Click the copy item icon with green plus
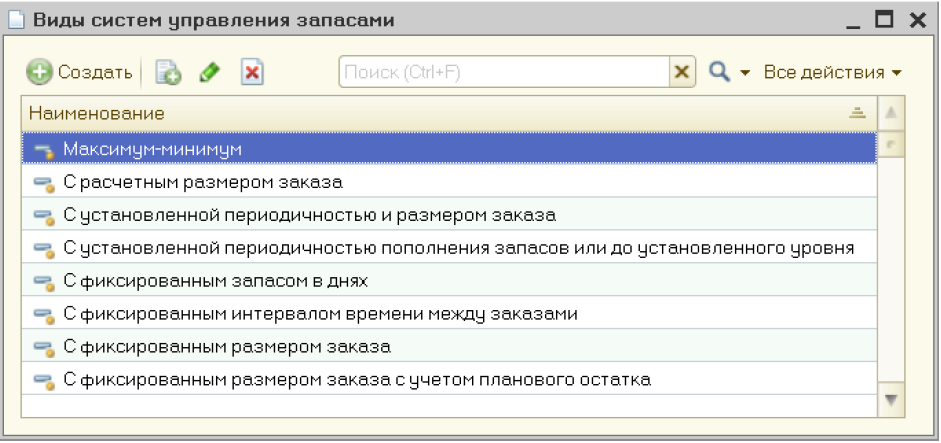The width and height of the screenshot is (941, 443). point(168,73)
